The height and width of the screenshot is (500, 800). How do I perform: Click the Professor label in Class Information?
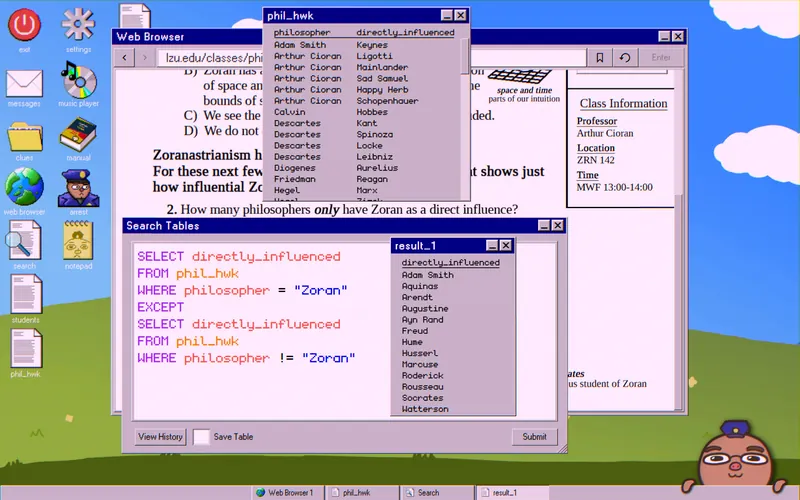(x=596, y=121)
